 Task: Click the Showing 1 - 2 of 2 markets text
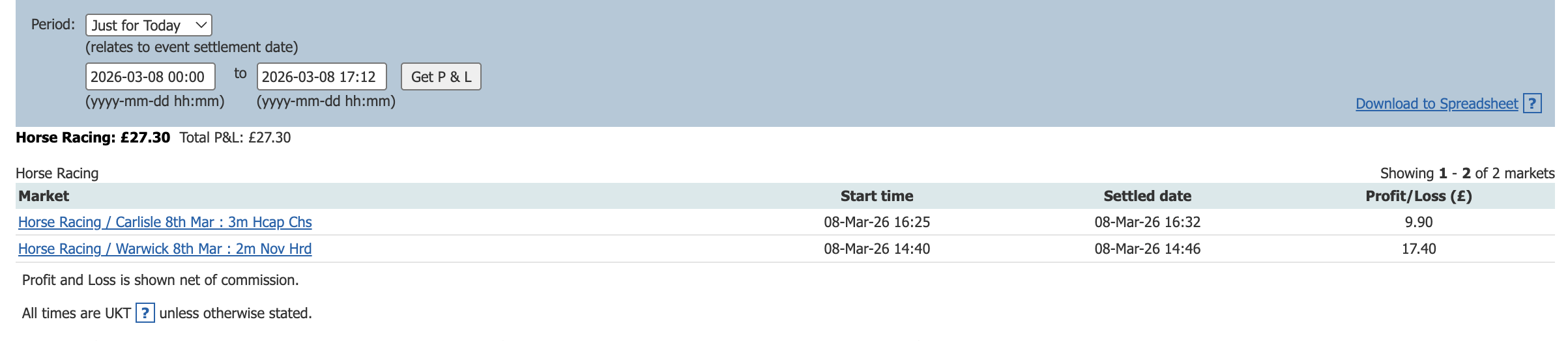click(x=1467, y=174)
